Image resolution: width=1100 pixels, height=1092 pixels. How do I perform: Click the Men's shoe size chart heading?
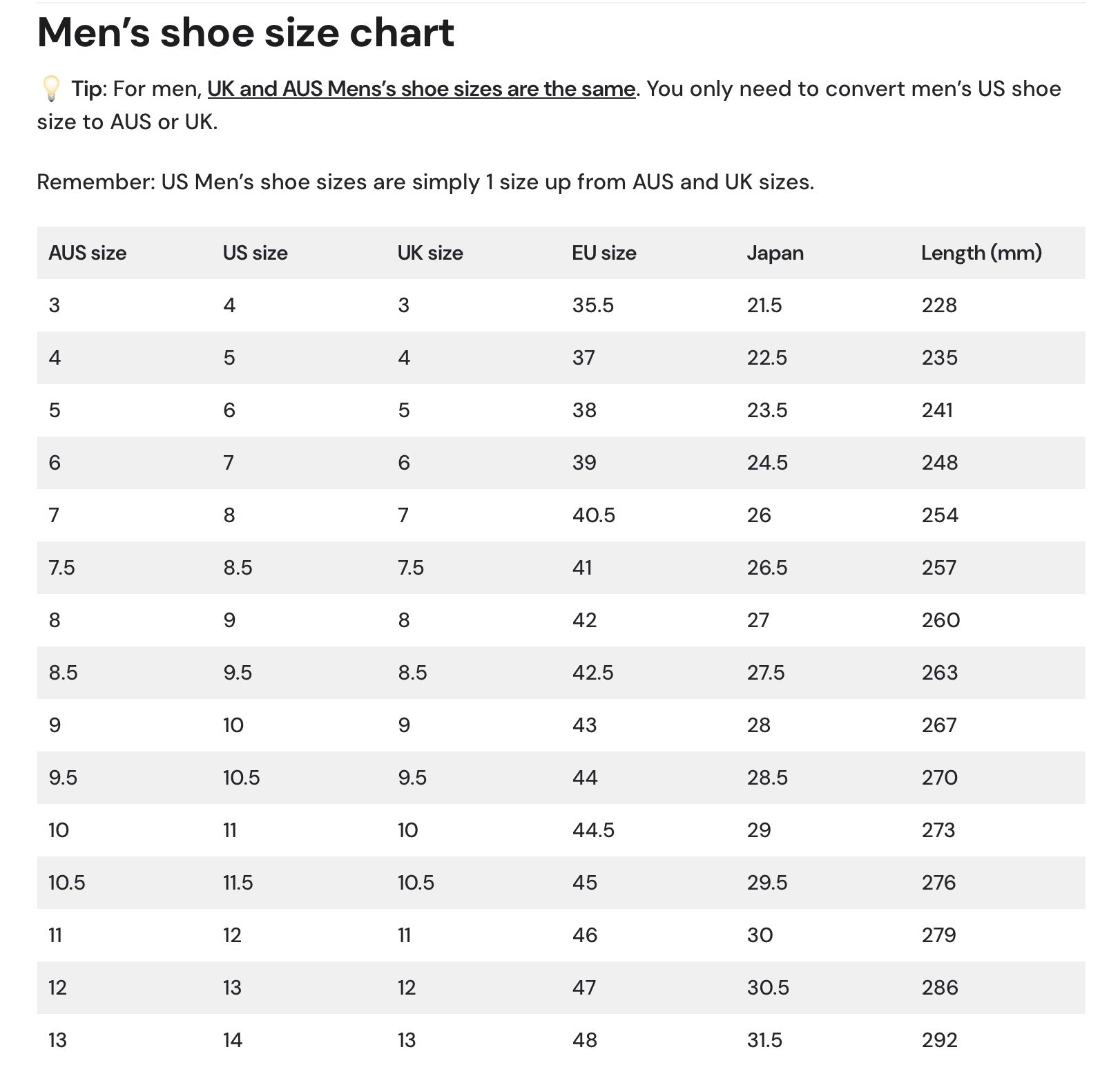[245, 32]
